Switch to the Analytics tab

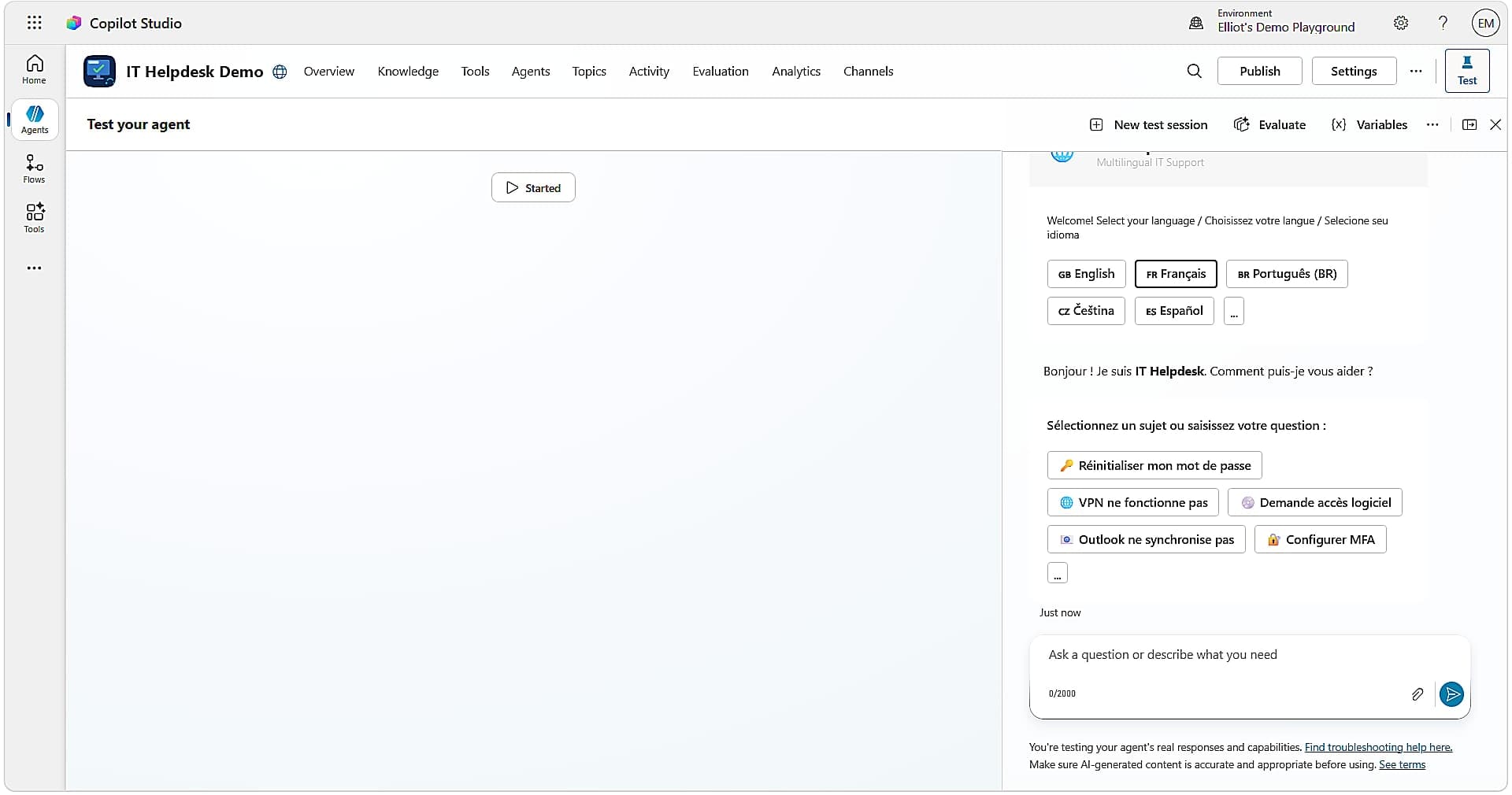point(796,71)
